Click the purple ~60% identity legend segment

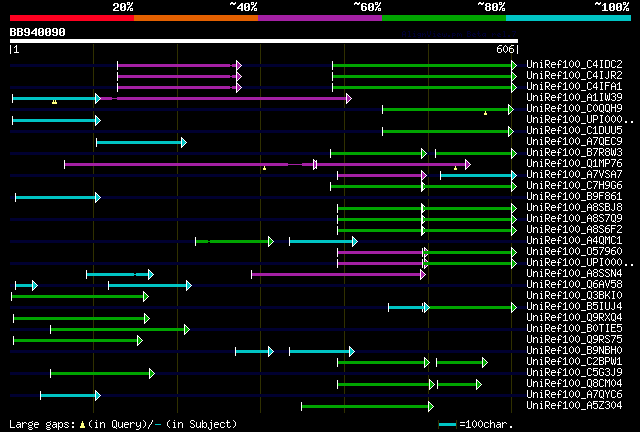320,18
